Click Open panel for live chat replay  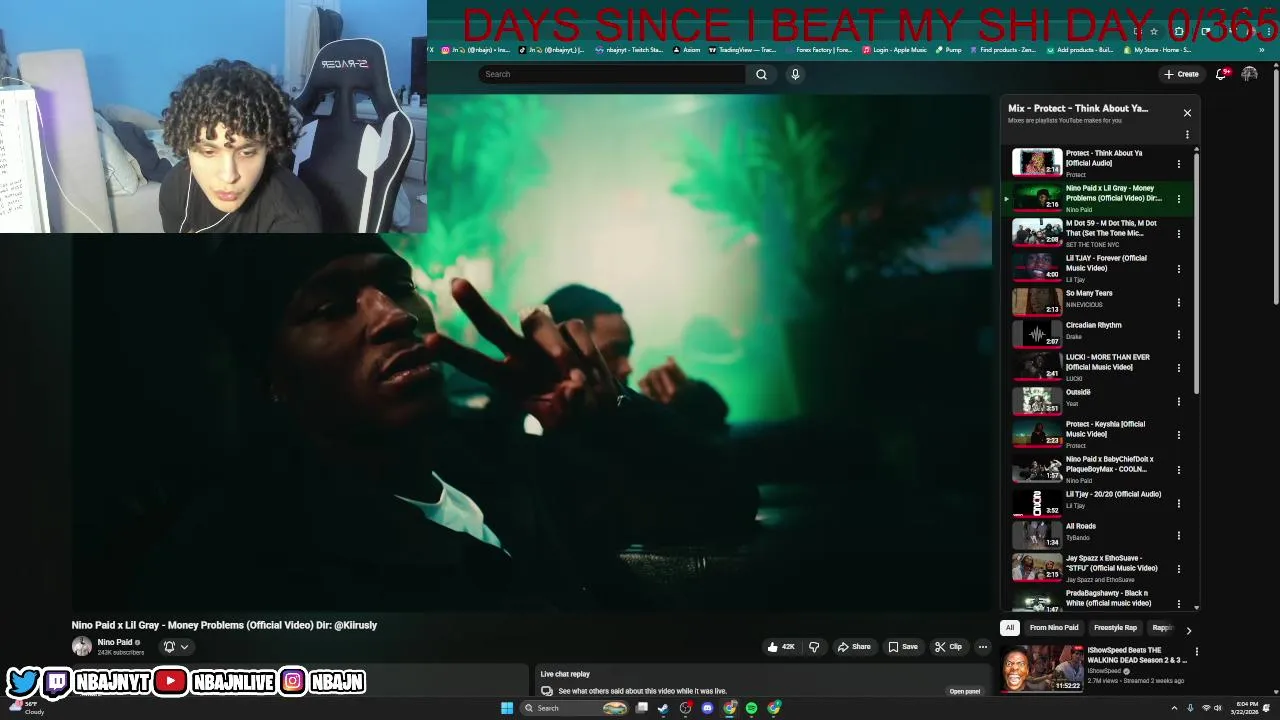click(x=964, y=691)
